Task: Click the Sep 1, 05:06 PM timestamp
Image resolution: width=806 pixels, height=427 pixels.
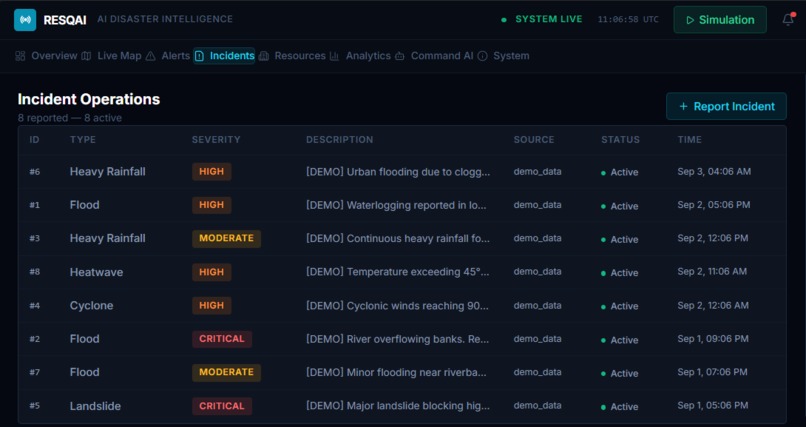Action: click(x=712, y=406)
